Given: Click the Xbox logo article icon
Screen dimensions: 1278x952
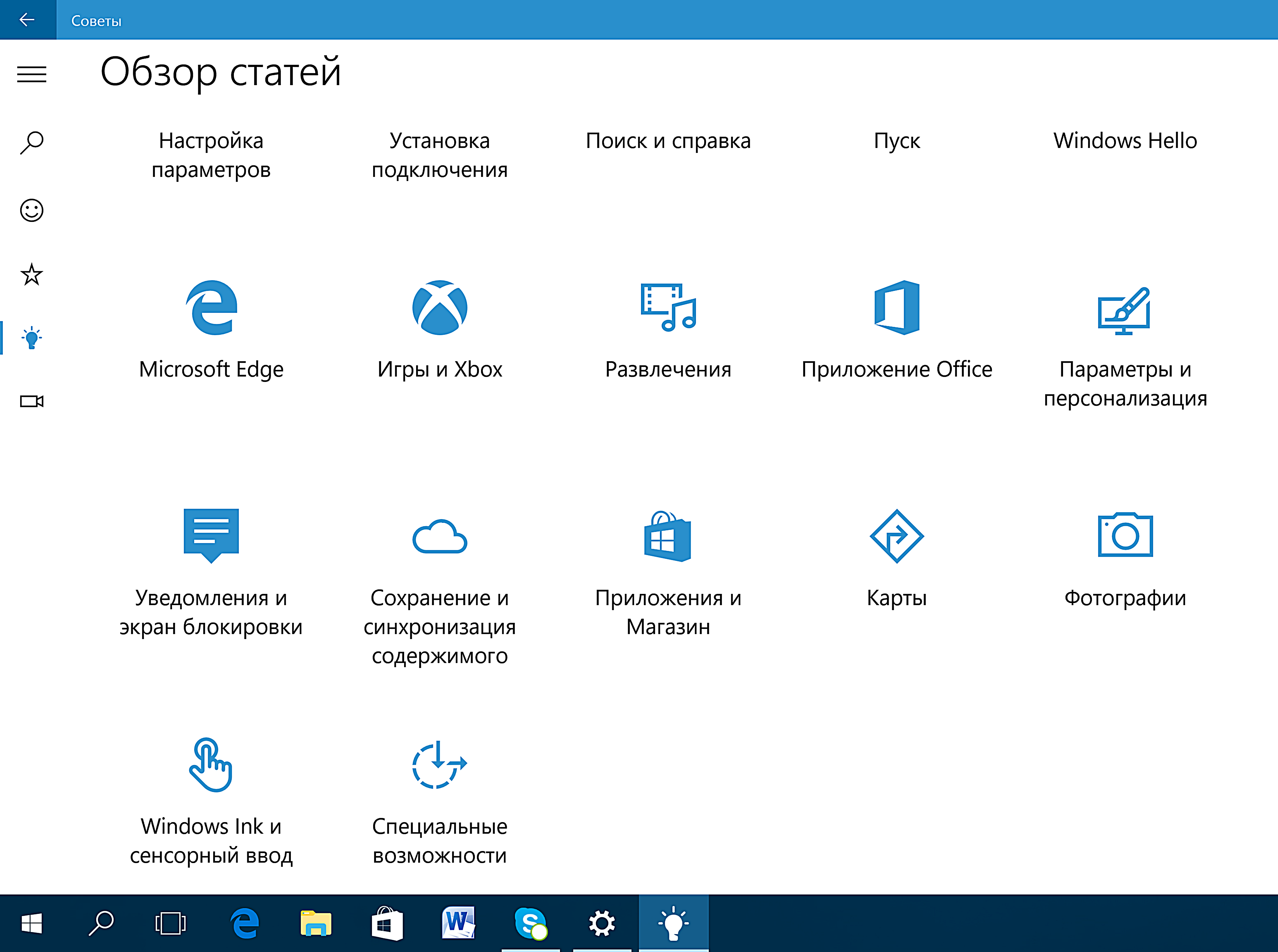Looking at the screenshot, I should (440, 308).
